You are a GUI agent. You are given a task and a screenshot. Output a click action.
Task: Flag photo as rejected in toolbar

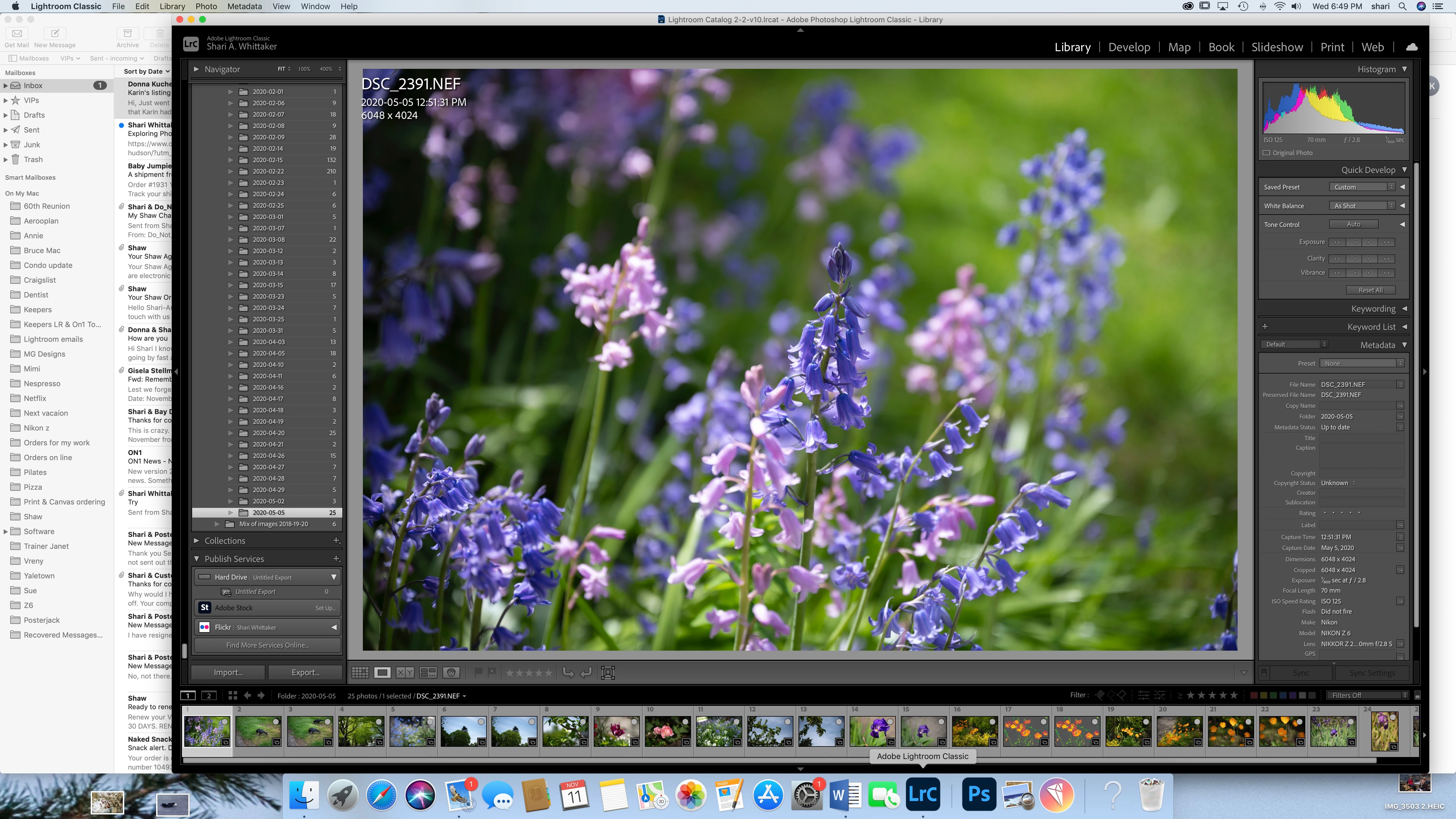492,672
